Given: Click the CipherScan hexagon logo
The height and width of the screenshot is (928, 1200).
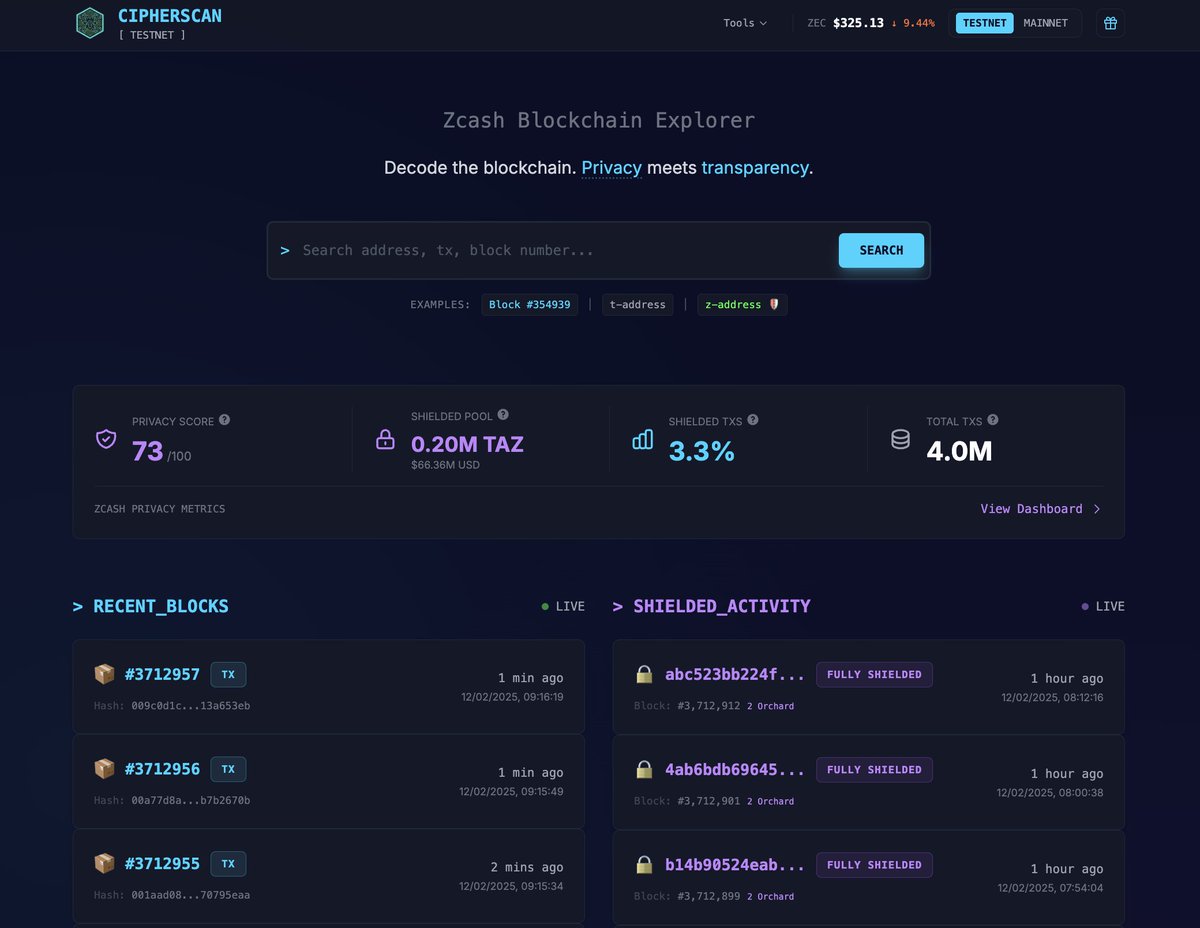Looking at the screenshot, I should pyautogui.click(x=90, y=23).
